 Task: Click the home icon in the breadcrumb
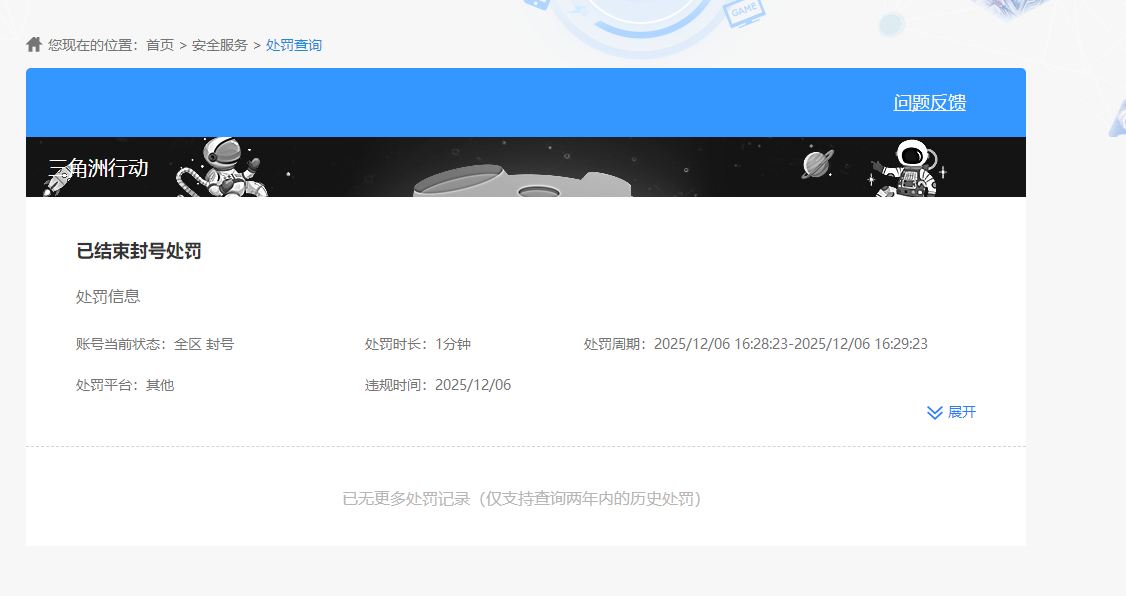pos(34,45)
